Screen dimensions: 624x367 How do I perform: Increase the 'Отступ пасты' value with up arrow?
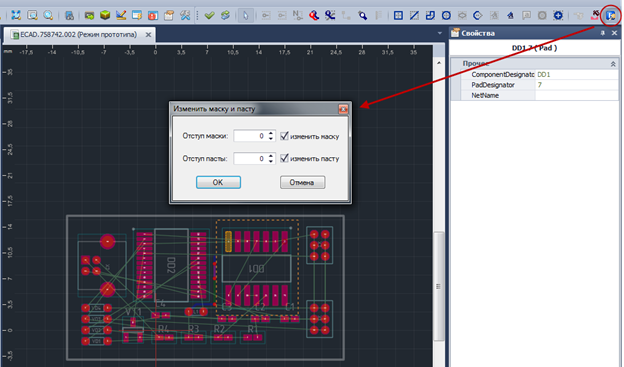click(x=271, y=156)
